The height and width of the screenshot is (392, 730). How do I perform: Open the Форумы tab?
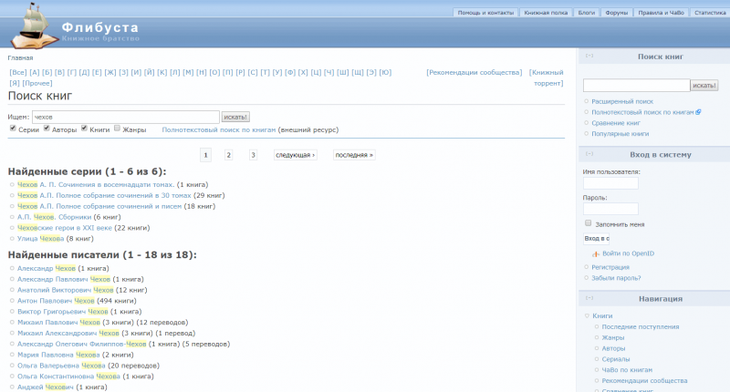pos(616,13)
